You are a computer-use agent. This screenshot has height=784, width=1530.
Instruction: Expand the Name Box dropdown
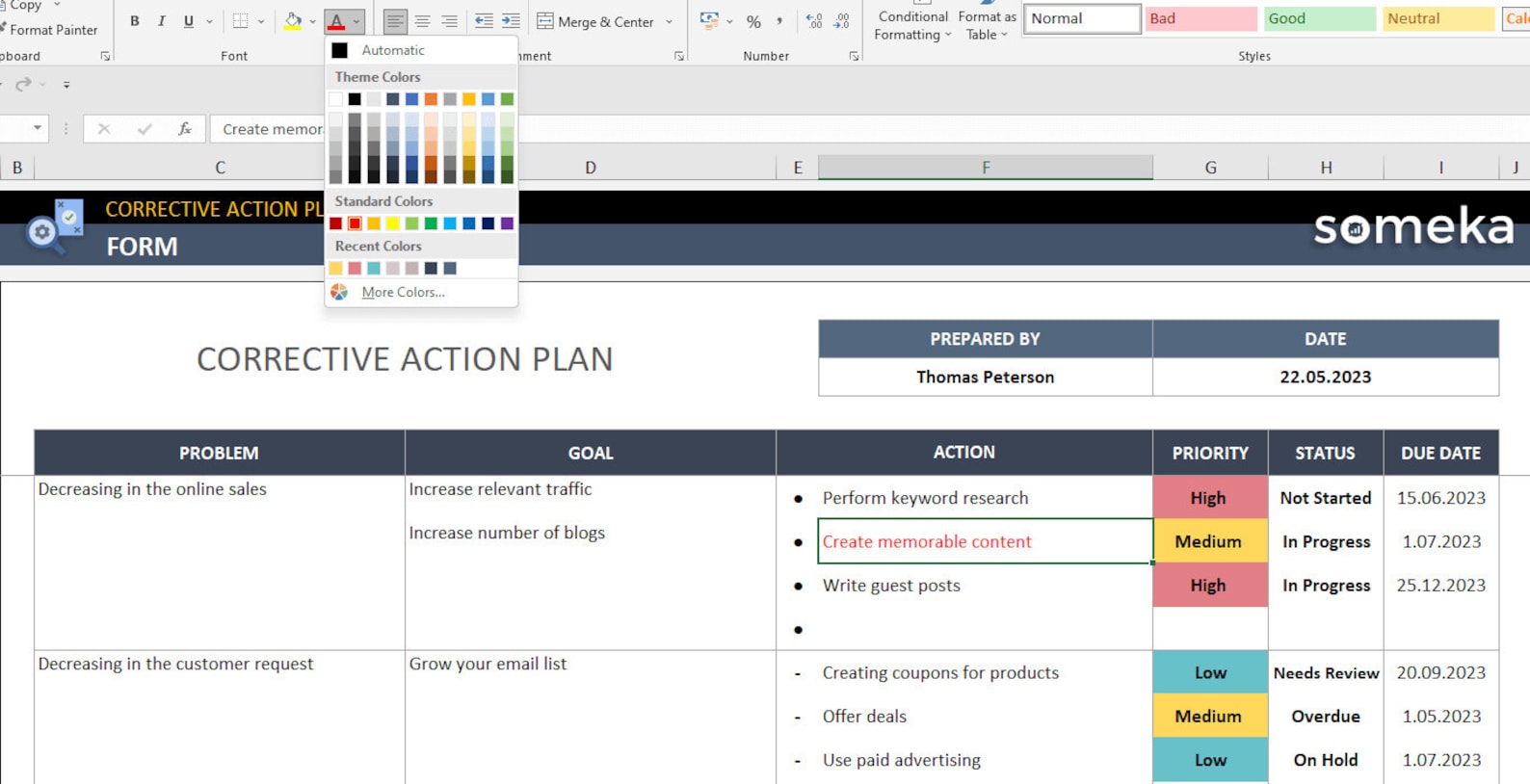(38, 128)
